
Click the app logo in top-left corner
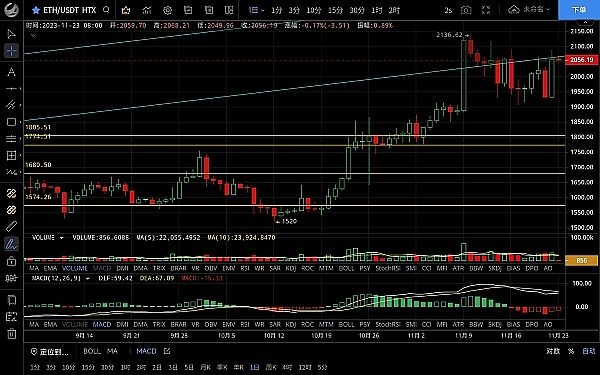coord(11,10)
